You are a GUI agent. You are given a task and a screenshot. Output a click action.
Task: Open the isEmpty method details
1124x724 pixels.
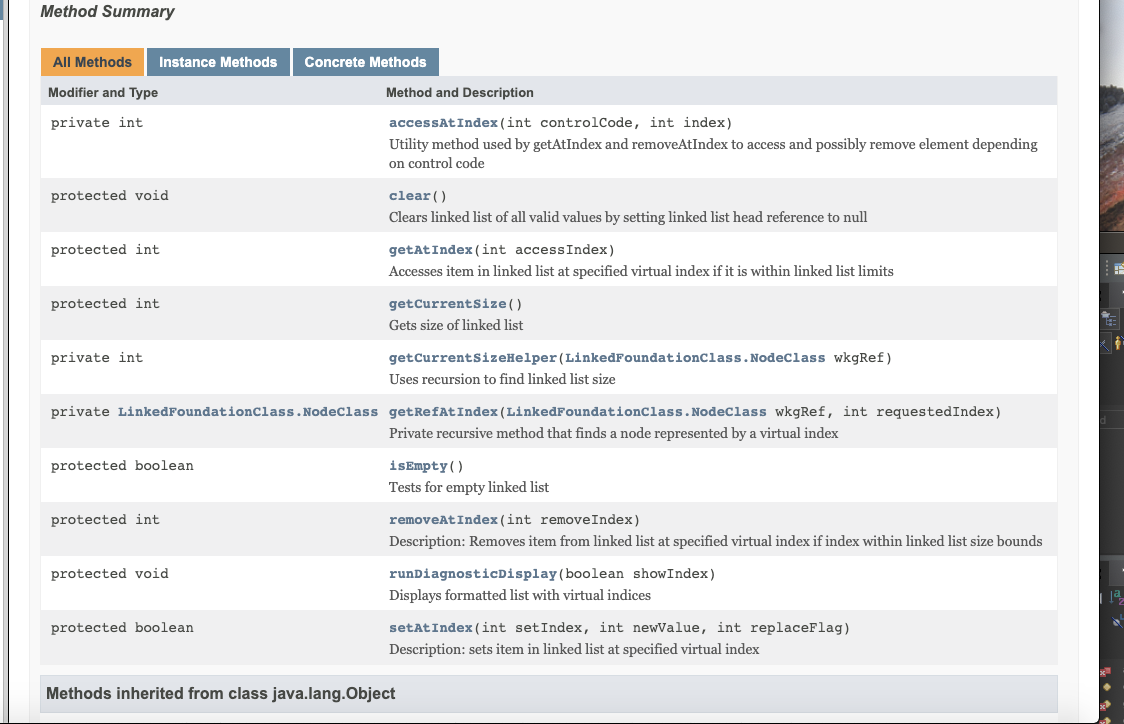[x=417, y=465]
